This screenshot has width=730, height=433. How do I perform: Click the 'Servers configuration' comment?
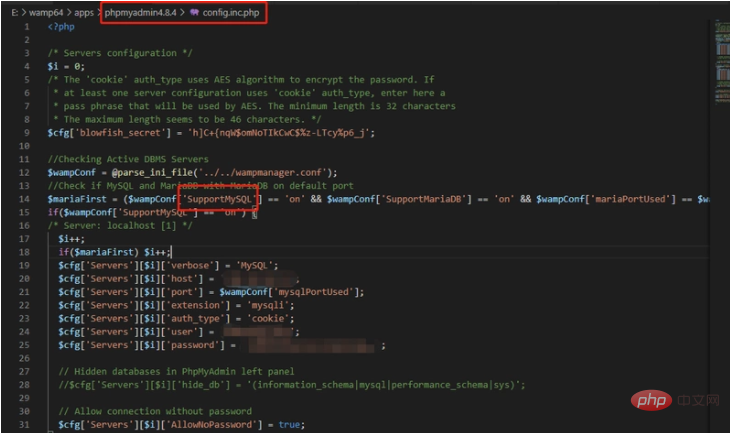(x=120, y=53)
